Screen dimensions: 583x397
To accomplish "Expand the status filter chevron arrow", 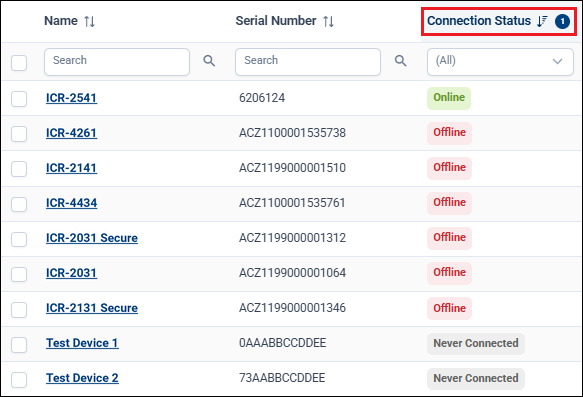I will tap(557, 61).
